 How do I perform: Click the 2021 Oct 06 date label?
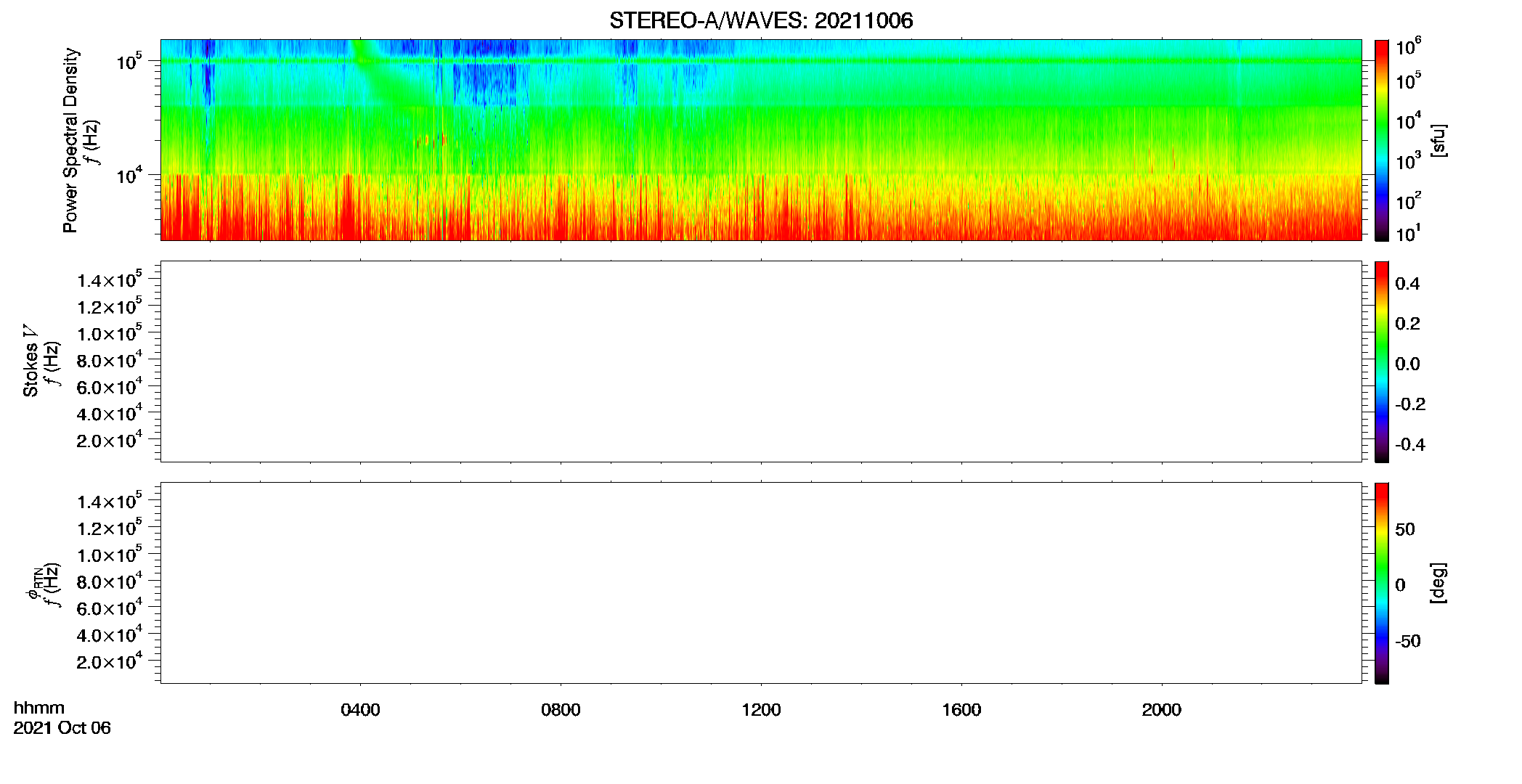[x=62, y=728]
